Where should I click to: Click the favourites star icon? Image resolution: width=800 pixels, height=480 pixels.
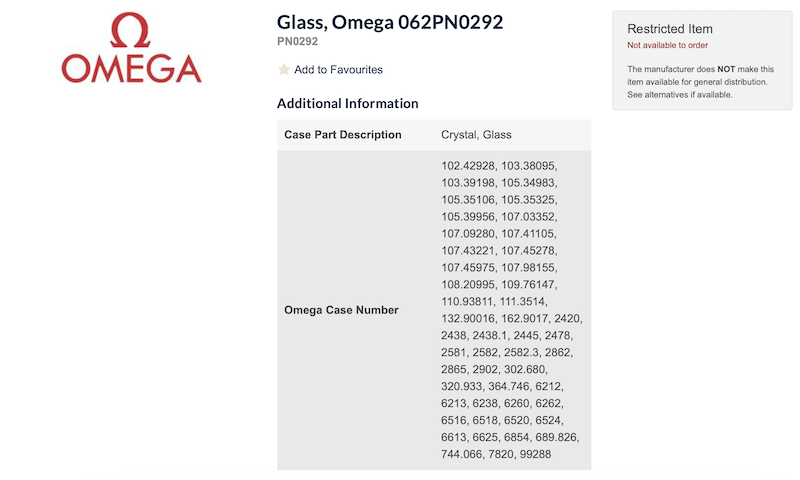coord(284,70)
